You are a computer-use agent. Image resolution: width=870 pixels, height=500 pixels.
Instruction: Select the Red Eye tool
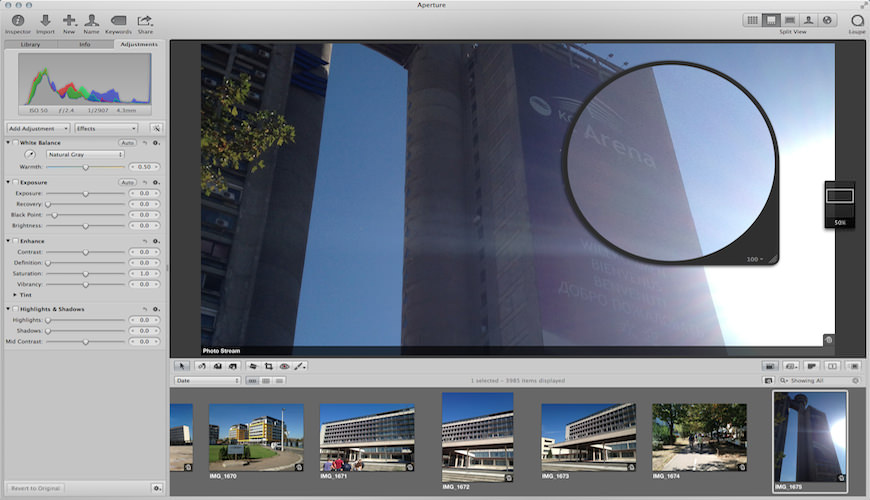[284, 366]
